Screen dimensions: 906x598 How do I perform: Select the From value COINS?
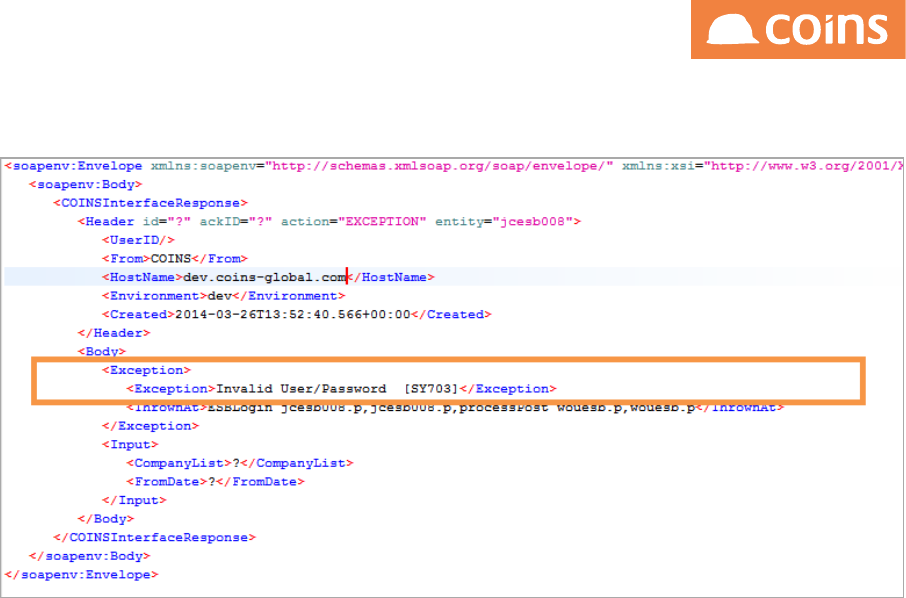(170, 259)
